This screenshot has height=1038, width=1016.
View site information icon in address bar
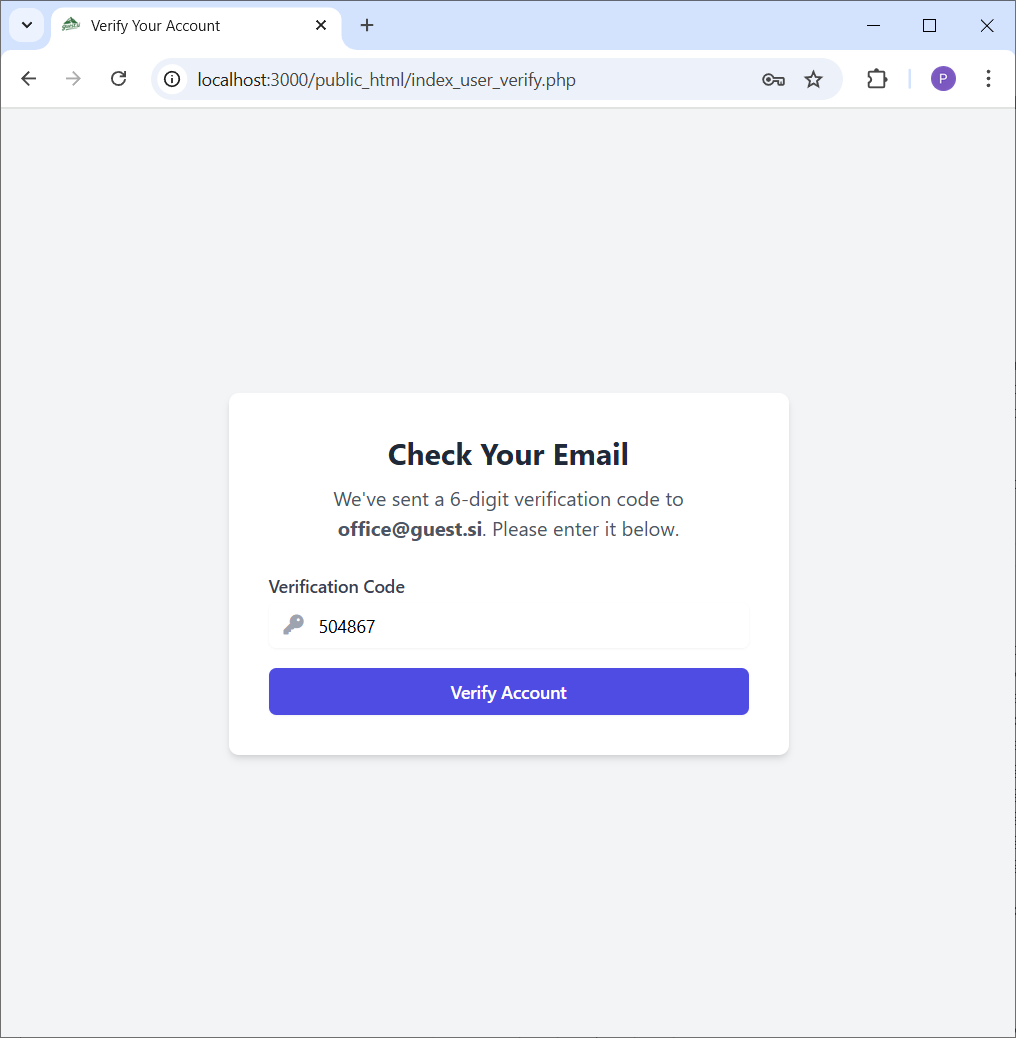pyautogui.click(x=172, y=79)
